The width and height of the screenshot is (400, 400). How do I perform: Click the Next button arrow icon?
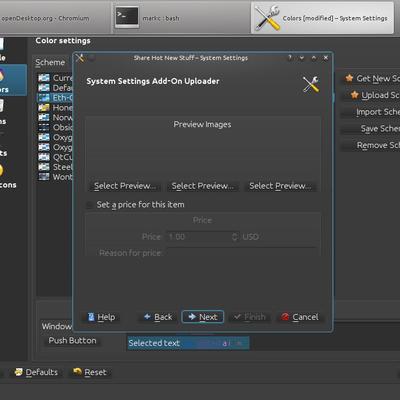point(192,316)
